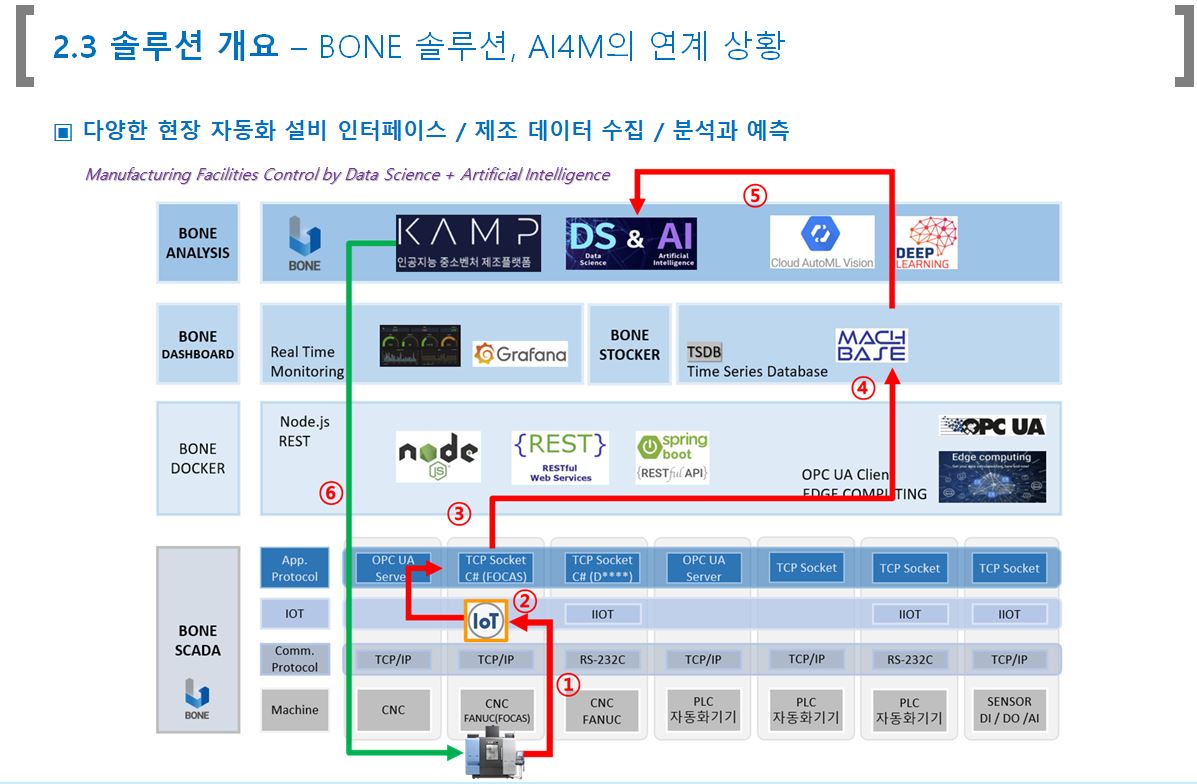Select the CNC machine picture at the bottom
This screenshot has height=784, width=1197.
click(x=496, y=753)
